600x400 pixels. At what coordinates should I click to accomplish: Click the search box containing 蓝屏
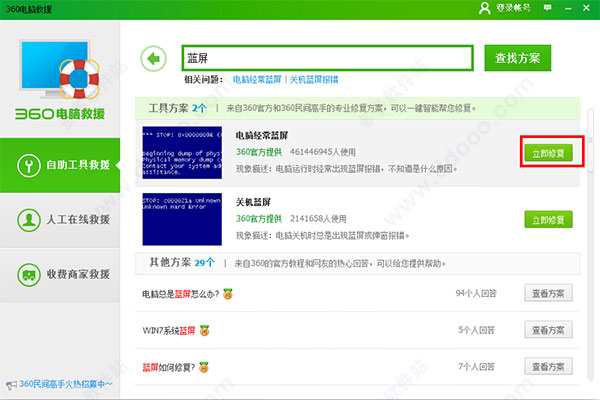[x=328, y=58]
